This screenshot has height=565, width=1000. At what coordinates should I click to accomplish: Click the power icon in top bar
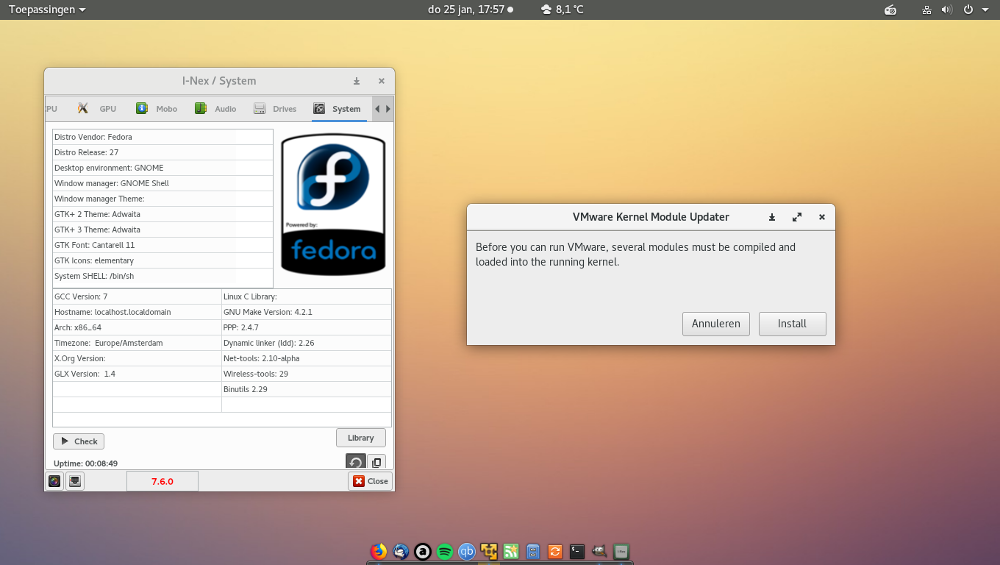pos(968,10)
